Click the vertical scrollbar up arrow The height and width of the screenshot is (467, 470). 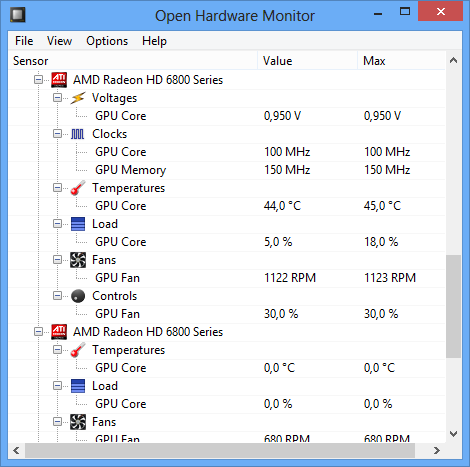pos(453,60)
